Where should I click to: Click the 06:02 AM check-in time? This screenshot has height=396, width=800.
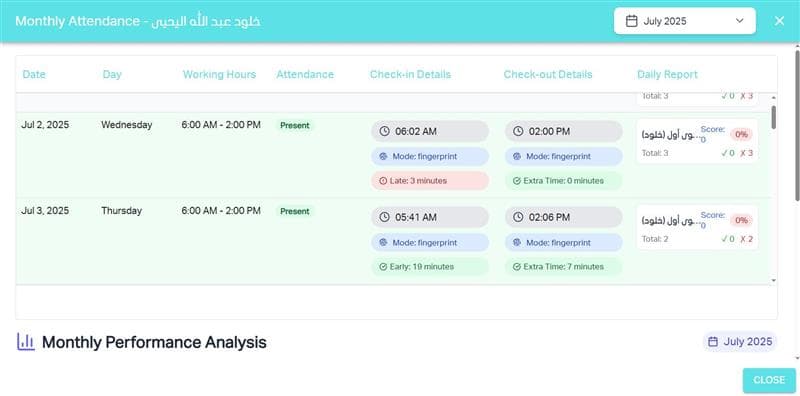(416, 131)
